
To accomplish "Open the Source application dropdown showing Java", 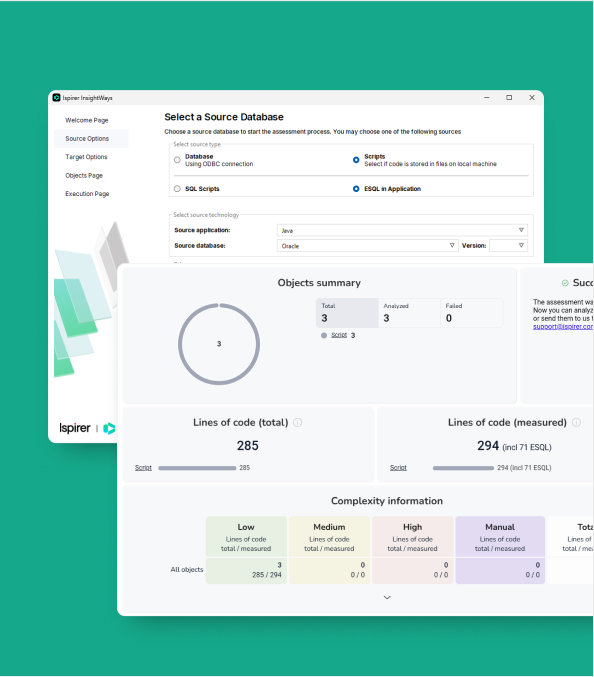I will [402, 230].
